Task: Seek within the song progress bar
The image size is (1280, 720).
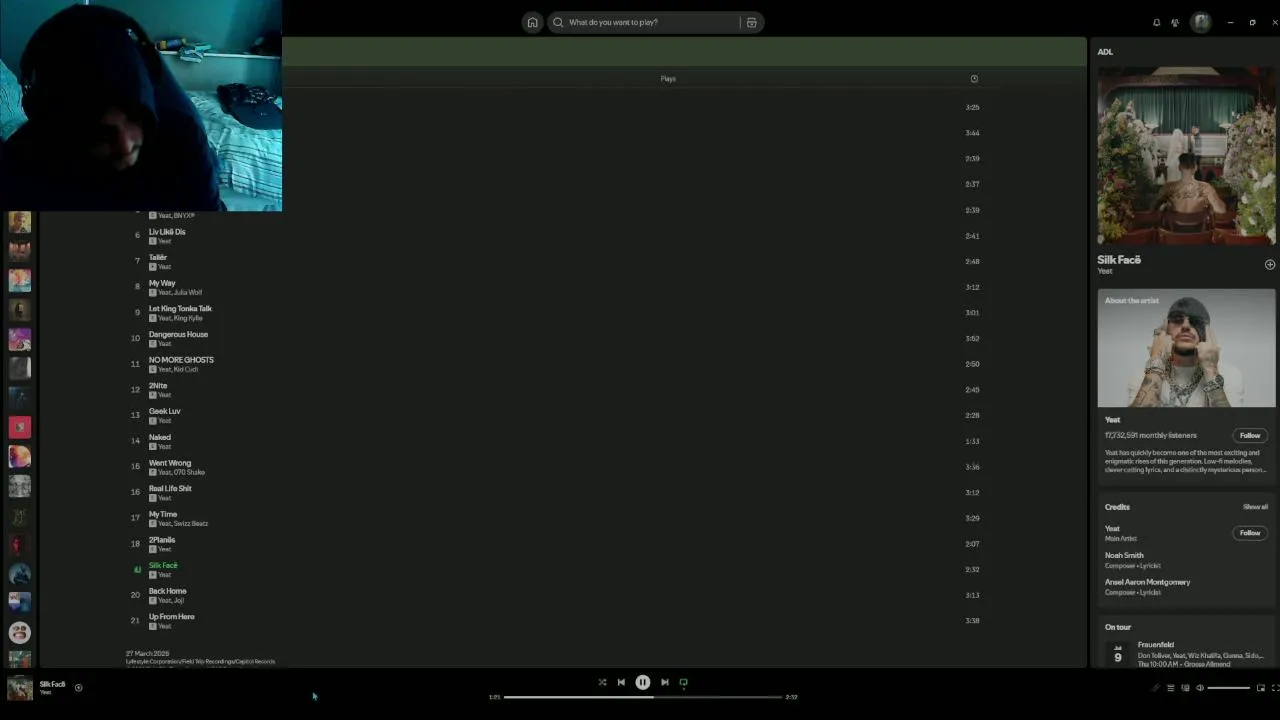Action: coord(642,697)
